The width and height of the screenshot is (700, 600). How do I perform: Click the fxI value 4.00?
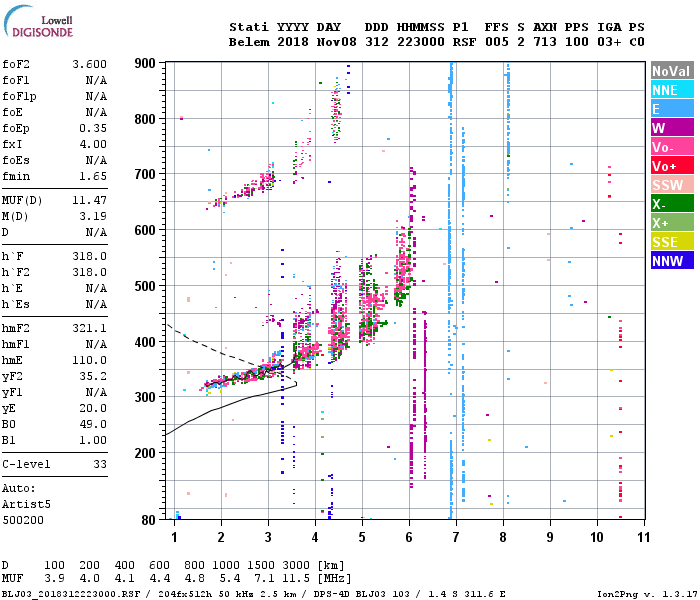coord(93,144)
